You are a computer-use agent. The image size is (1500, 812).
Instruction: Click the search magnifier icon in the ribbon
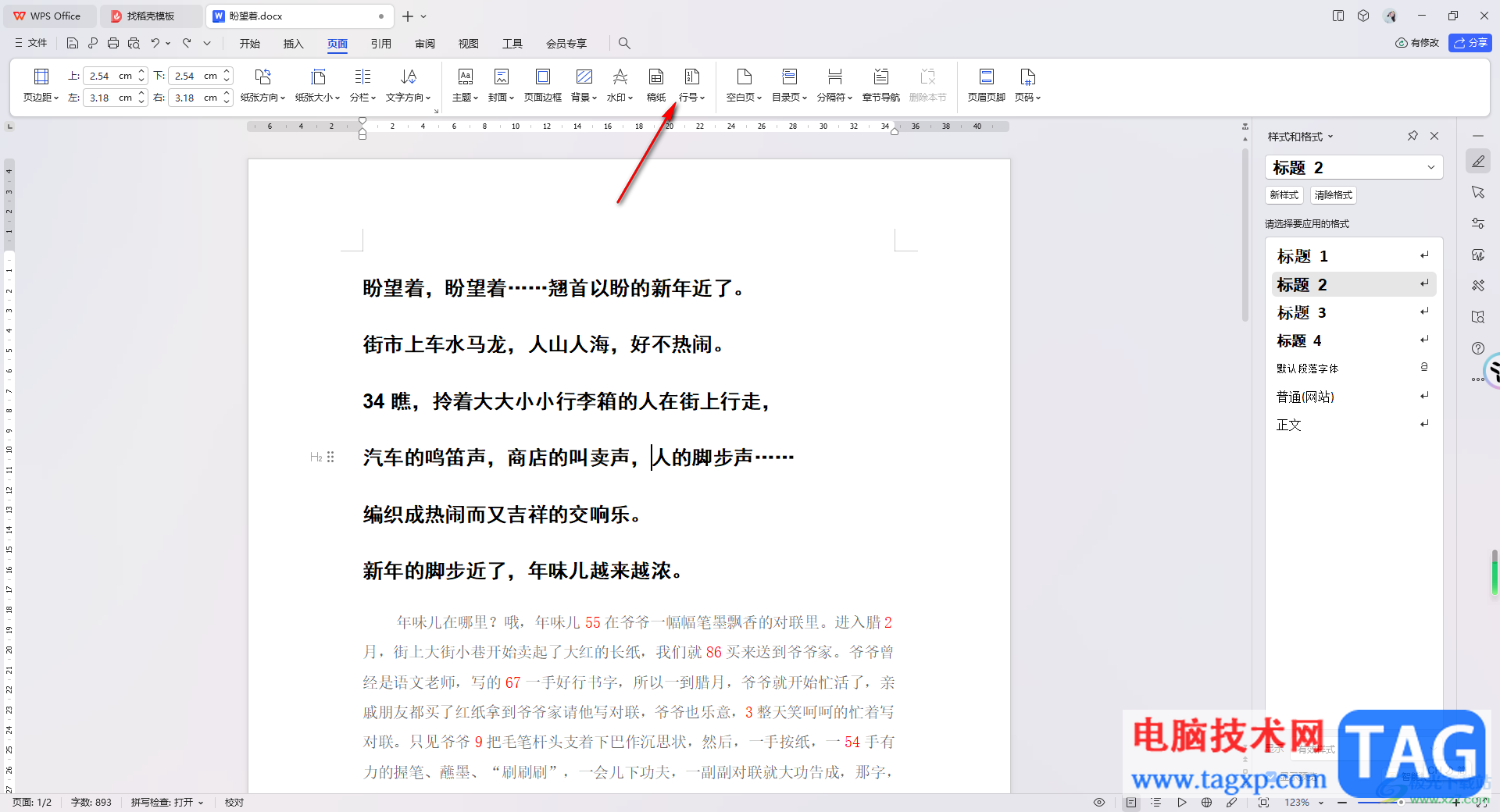pyautogui.click(x=624, y=43)
